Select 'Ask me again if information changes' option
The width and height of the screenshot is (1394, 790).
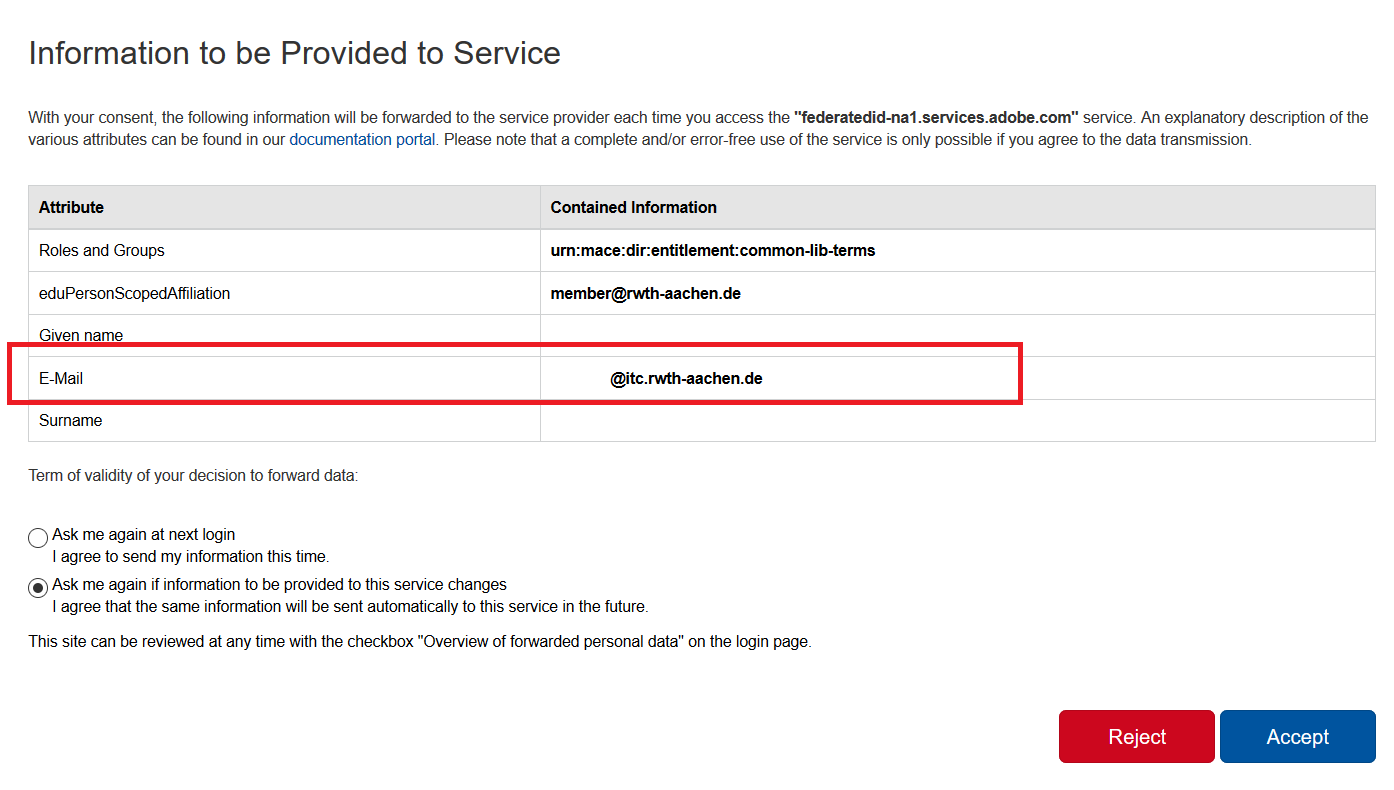(x=37, y=587)
